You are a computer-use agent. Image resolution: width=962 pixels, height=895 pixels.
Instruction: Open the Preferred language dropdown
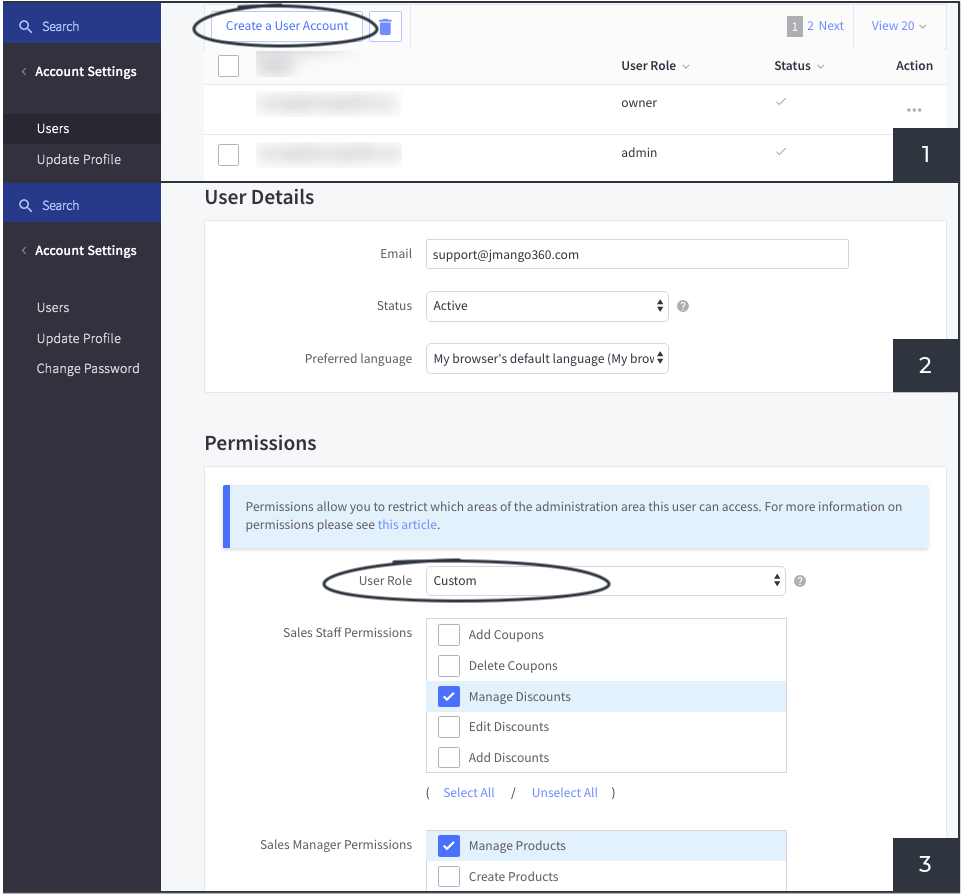pos(547,358)
